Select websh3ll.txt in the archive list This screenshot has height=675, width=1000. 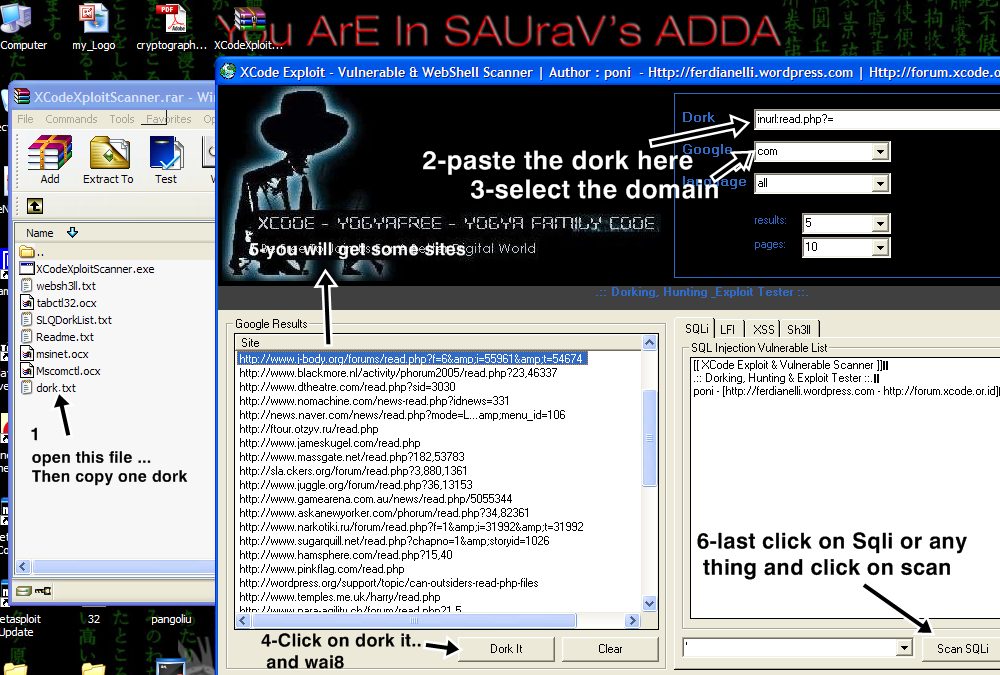click(x=58, y=286)
